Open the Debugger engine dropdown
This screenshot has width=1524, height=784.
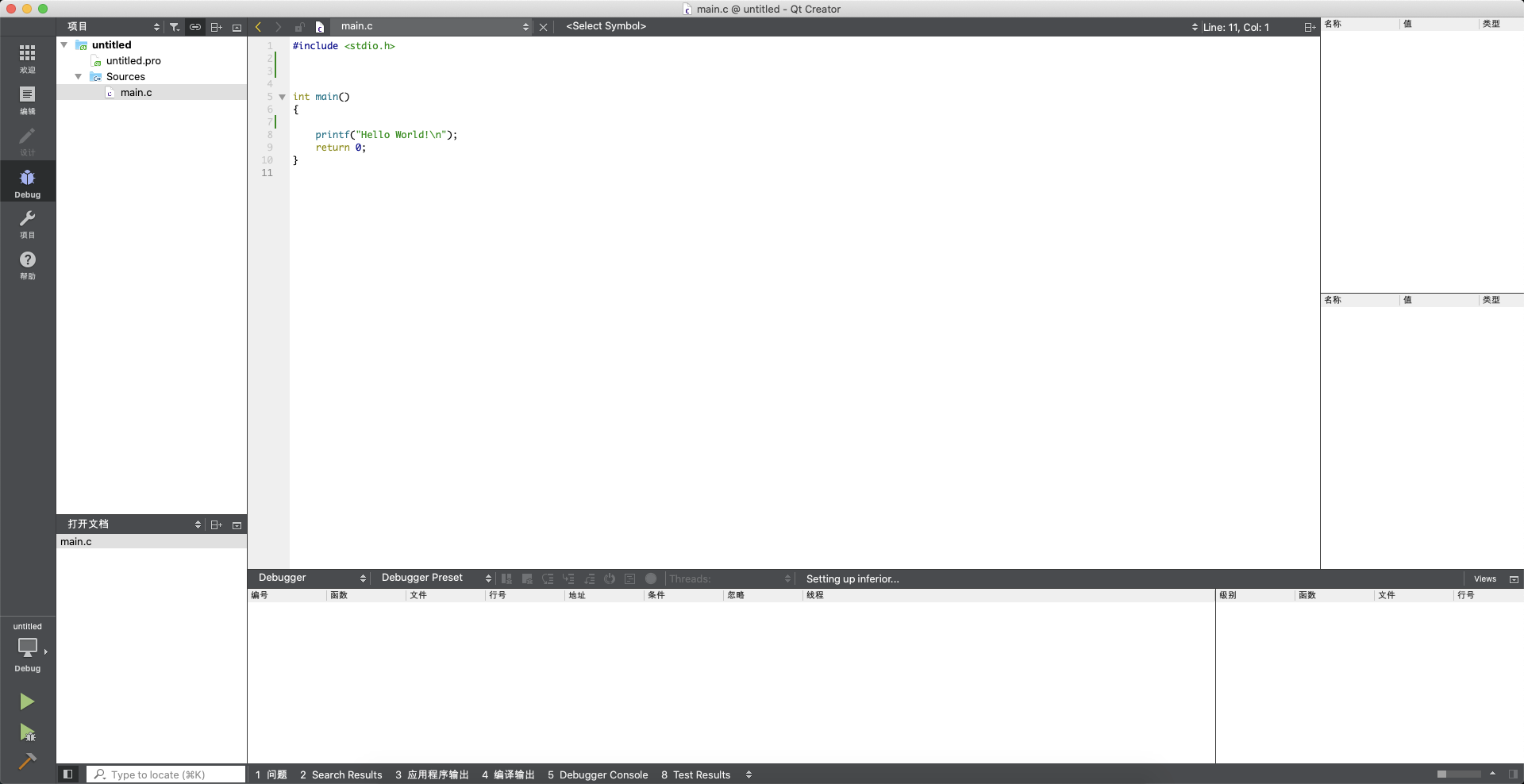(310, 578)
